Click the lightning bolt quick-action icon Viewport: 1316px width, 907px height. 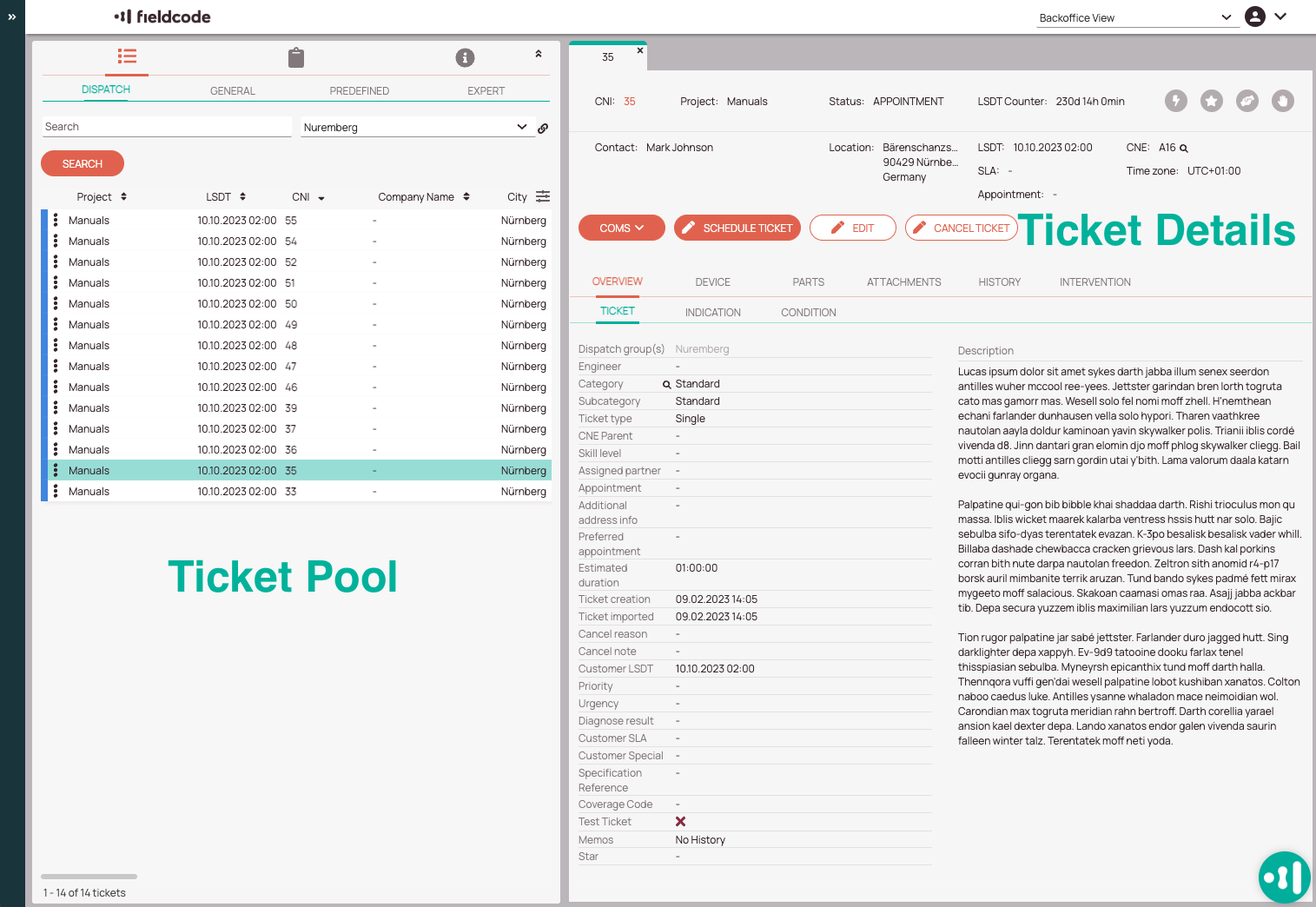[x=1175, y=101]
